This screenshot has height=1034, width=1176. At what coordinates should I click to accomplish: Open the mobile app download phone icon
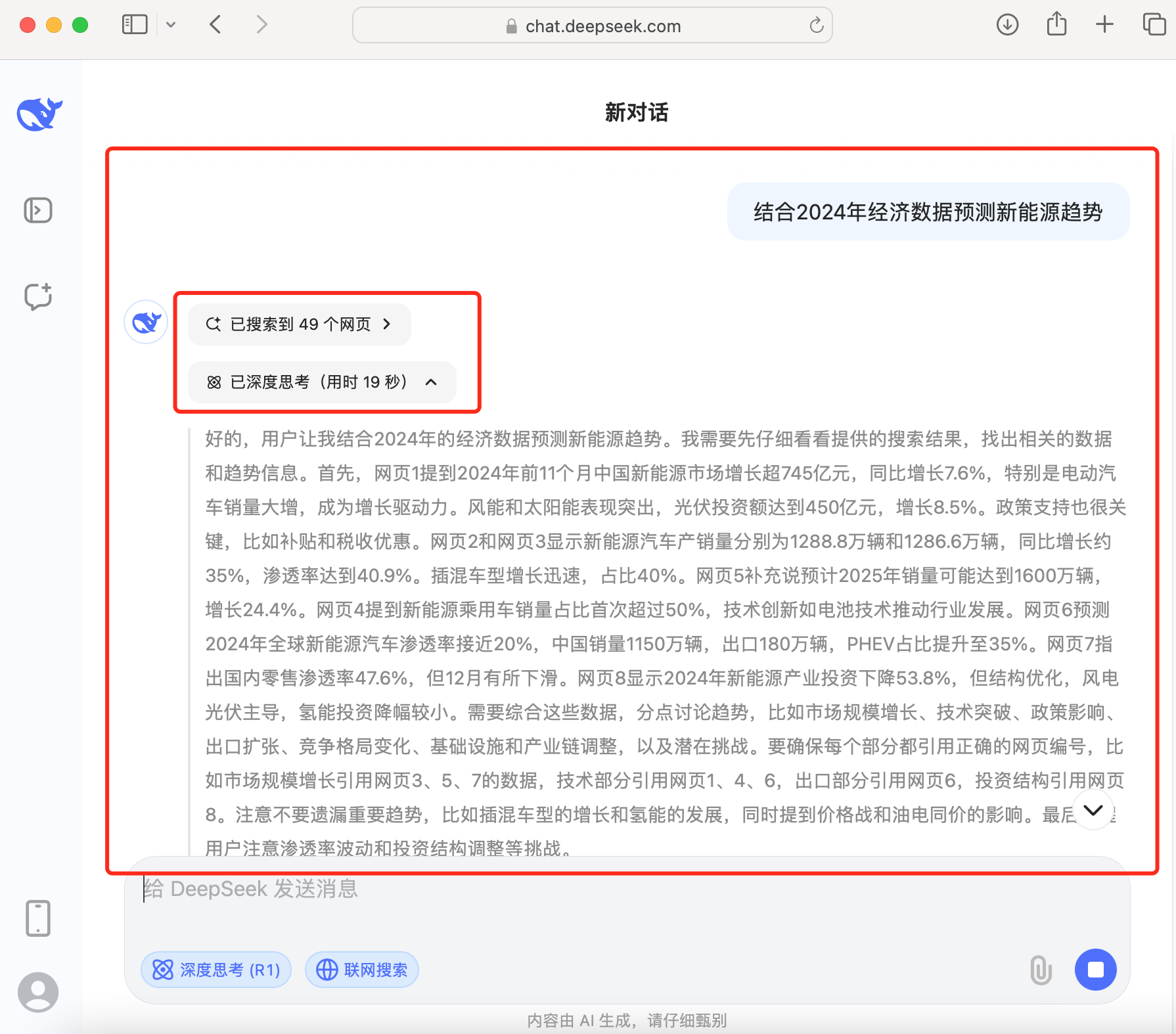pyautogui.click(x=38, y=918)
